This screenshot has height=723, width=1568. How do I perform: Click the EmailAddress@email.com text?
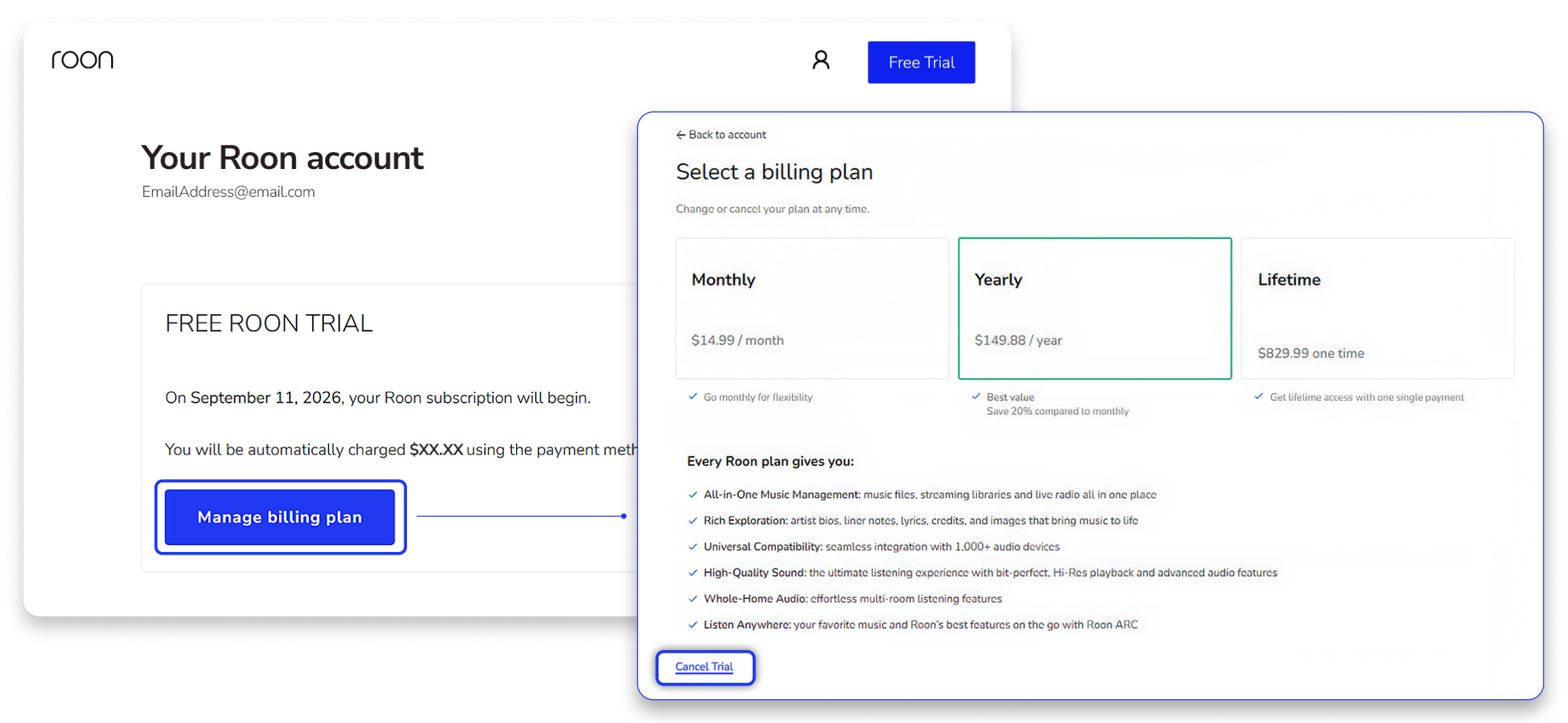coord(228,192)
